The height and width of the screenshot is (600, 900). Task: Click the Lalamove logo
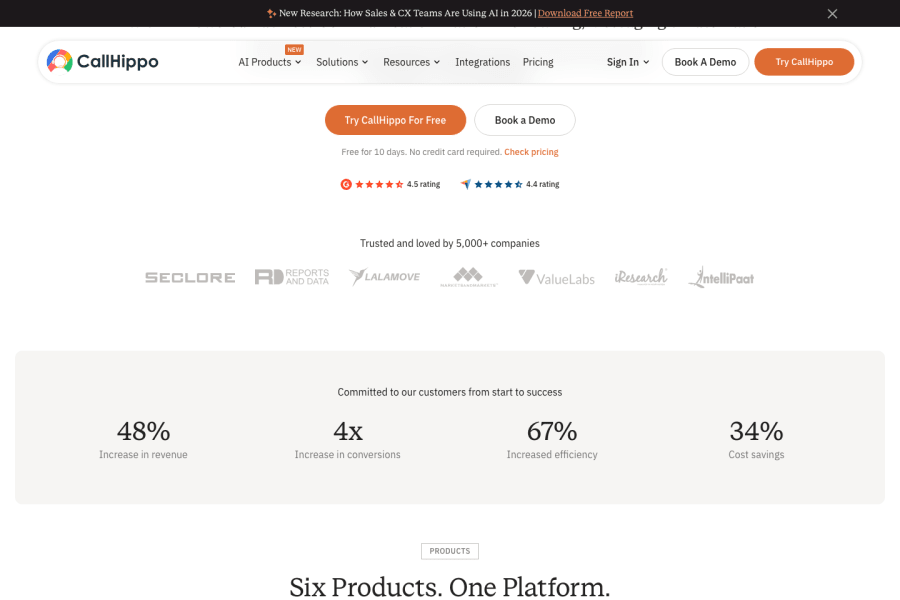tap(384, 277)
